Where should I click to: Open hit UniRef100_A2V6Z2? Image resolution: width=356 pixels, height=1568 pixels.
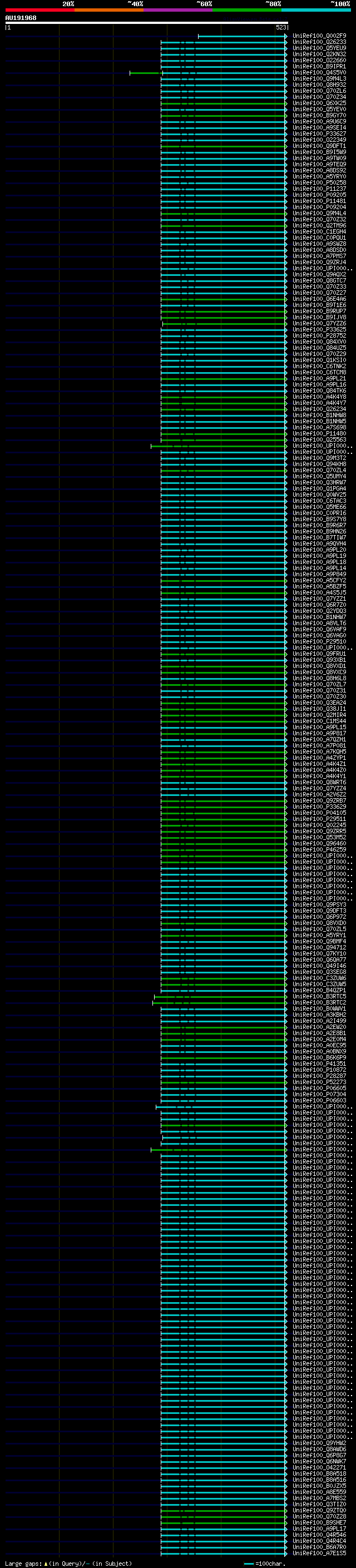[319, 795]
